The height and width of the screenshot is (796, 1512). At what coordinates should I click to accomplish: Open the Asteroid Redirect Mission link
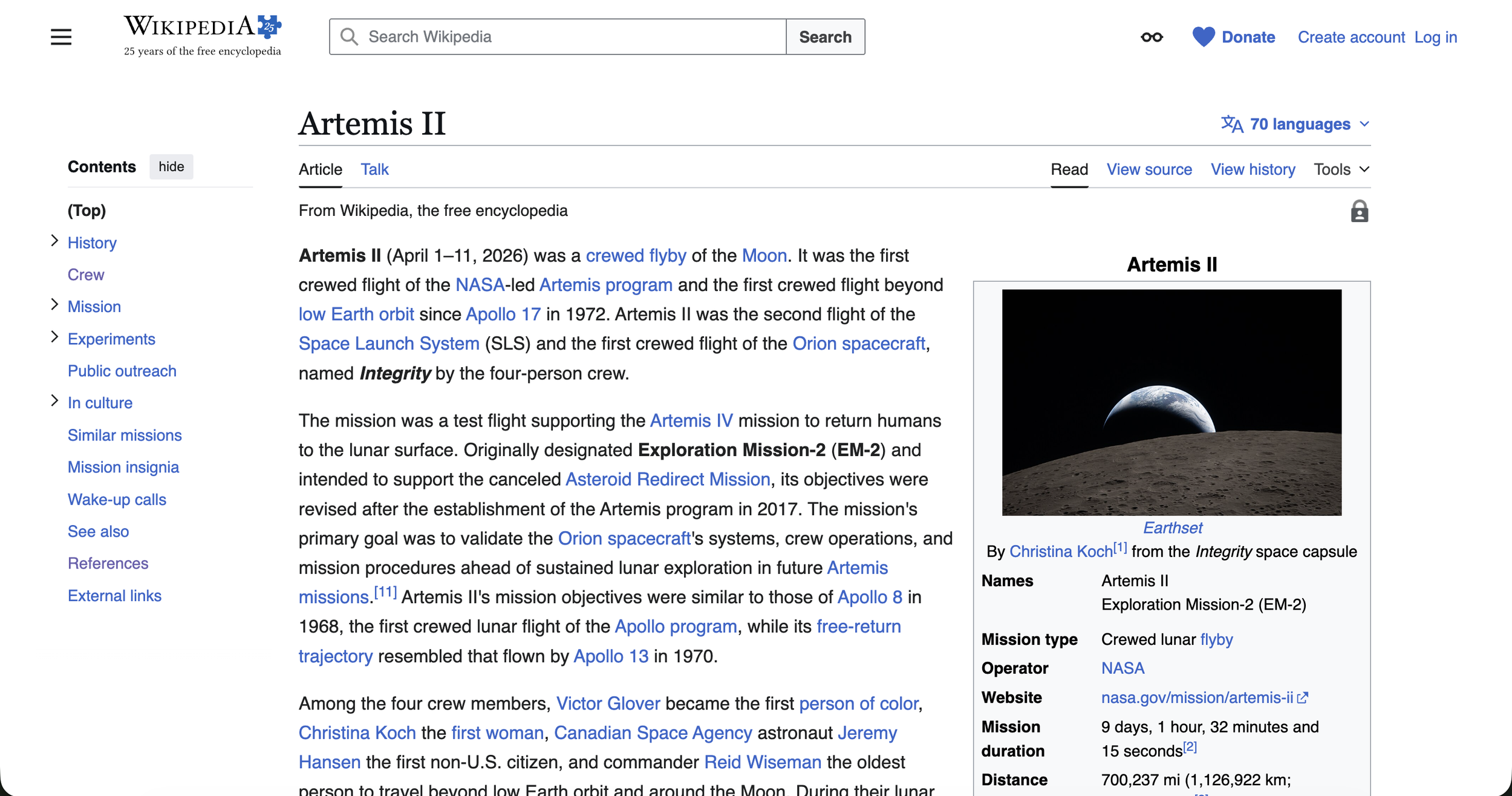[x=668, y=480]
